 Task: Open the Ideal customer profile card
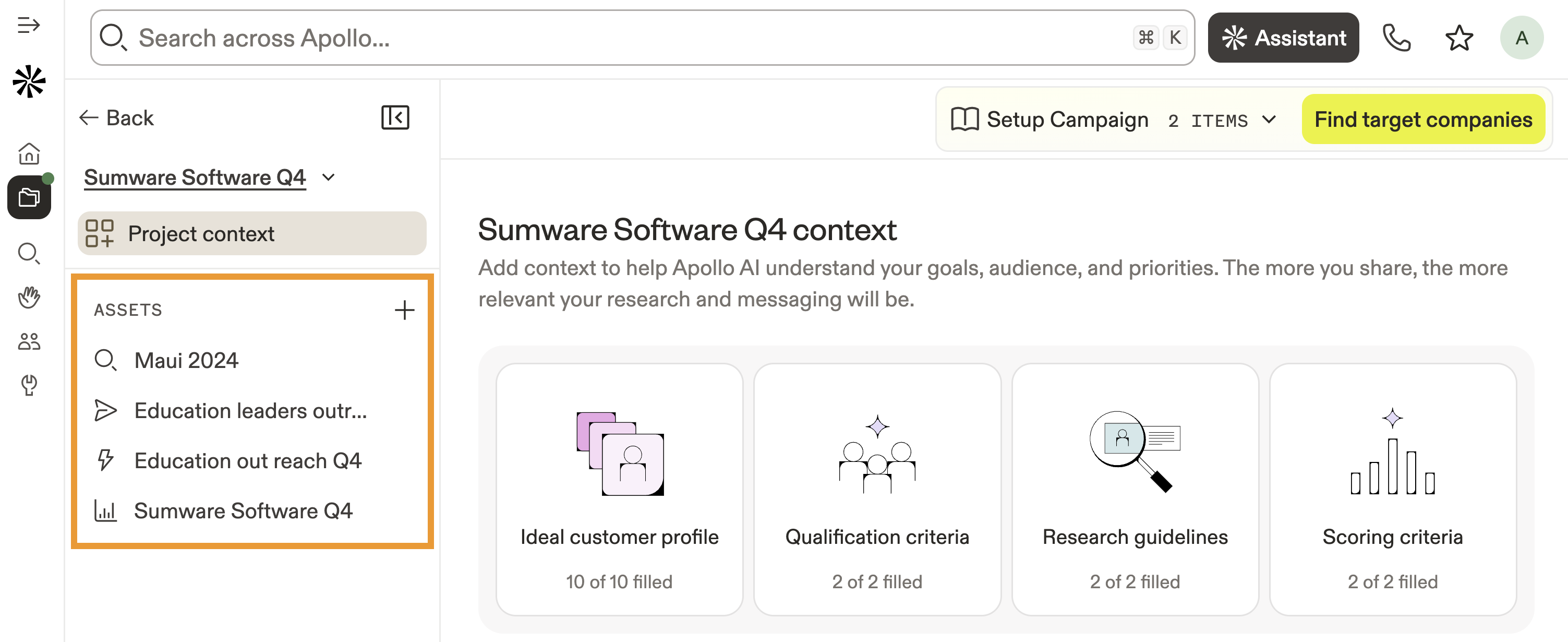tap(619, 490)
